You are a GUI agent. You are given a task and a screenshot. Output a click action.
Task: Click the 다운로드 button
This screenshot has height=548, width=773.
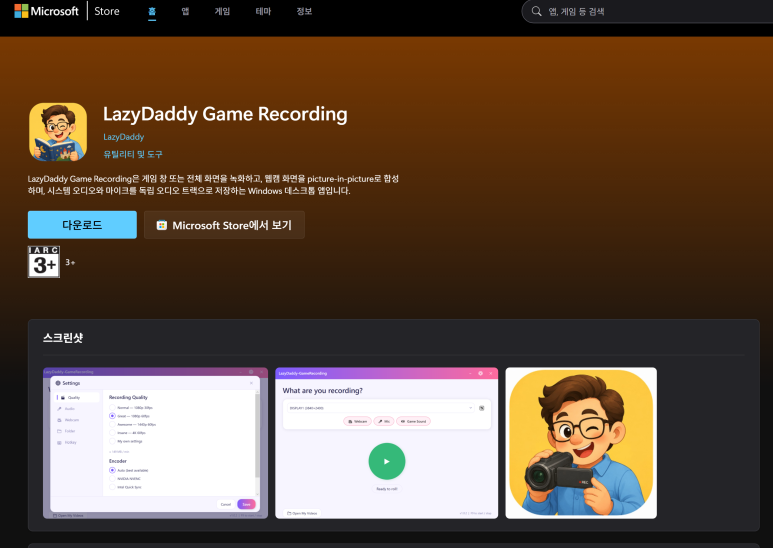click(x=82, y=225)
